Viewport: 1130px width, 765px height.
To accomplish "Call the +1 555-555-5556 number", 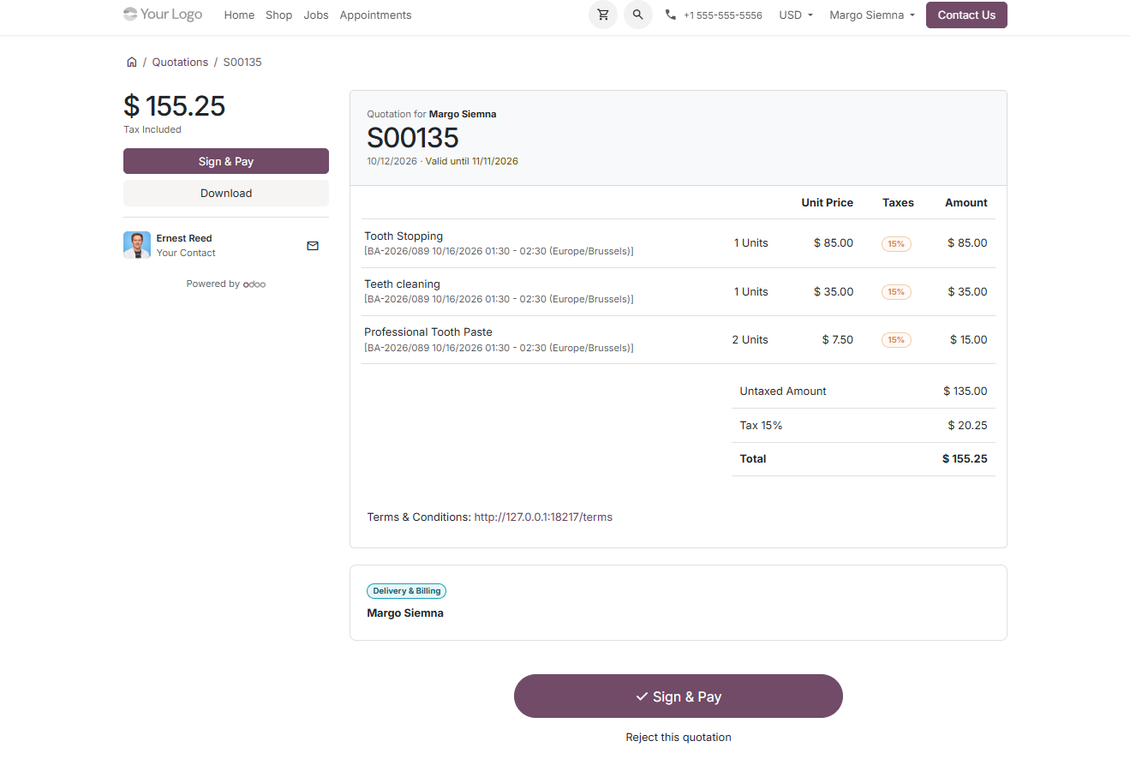I will point(723,15).
